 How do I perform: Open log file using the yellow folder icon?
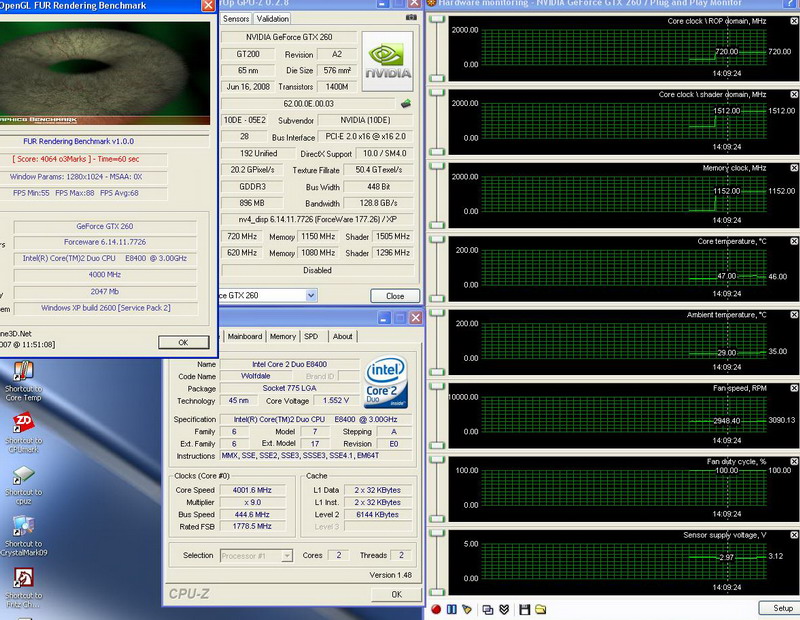(540, 609)
